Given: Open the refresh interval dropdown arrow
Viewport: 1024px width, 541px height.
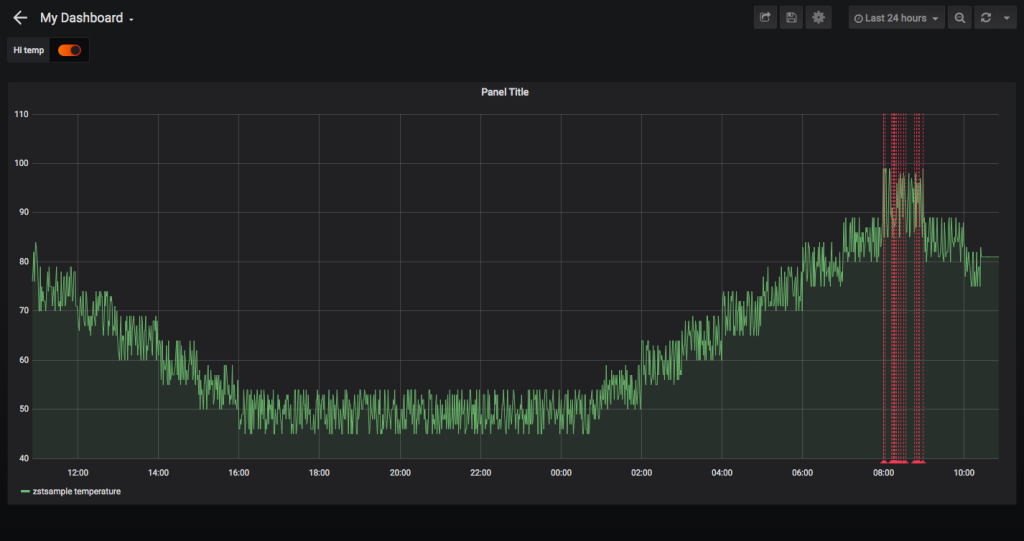Looking at the screenshot, I should 1006,18.
